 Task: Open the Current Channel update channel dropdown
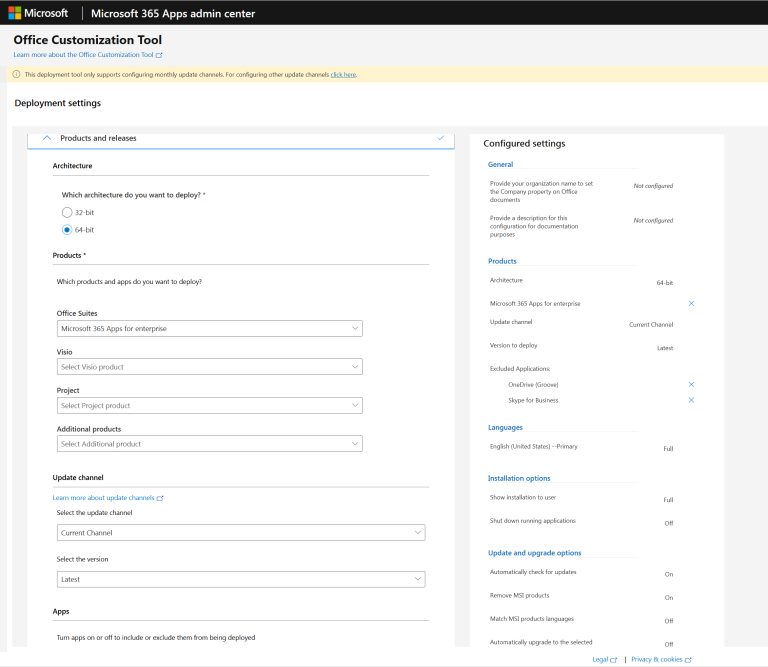[241, 533]
